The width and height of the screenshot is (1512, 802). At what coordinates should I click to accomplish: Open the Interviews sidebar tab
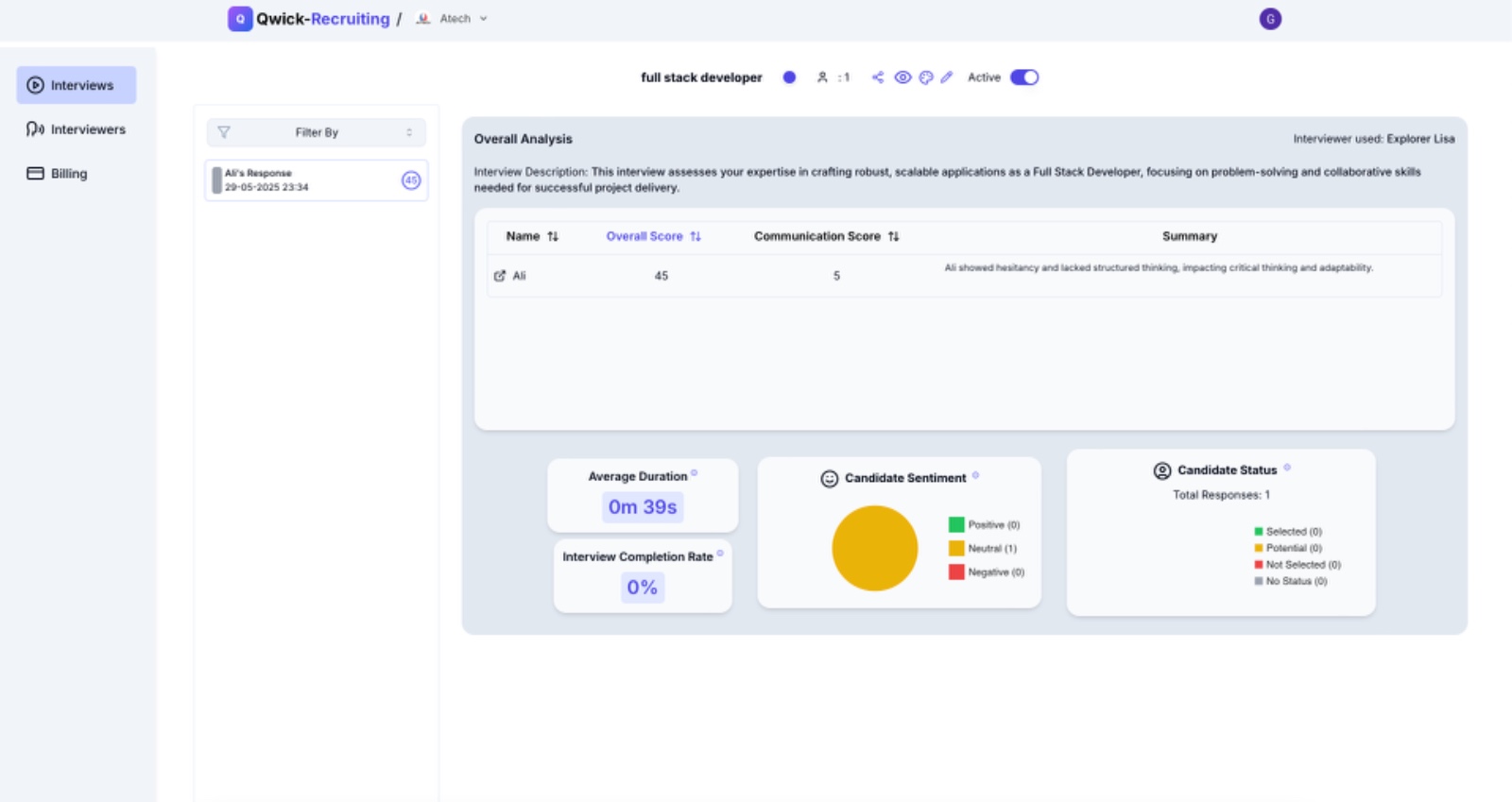click(x=77, y=85)
